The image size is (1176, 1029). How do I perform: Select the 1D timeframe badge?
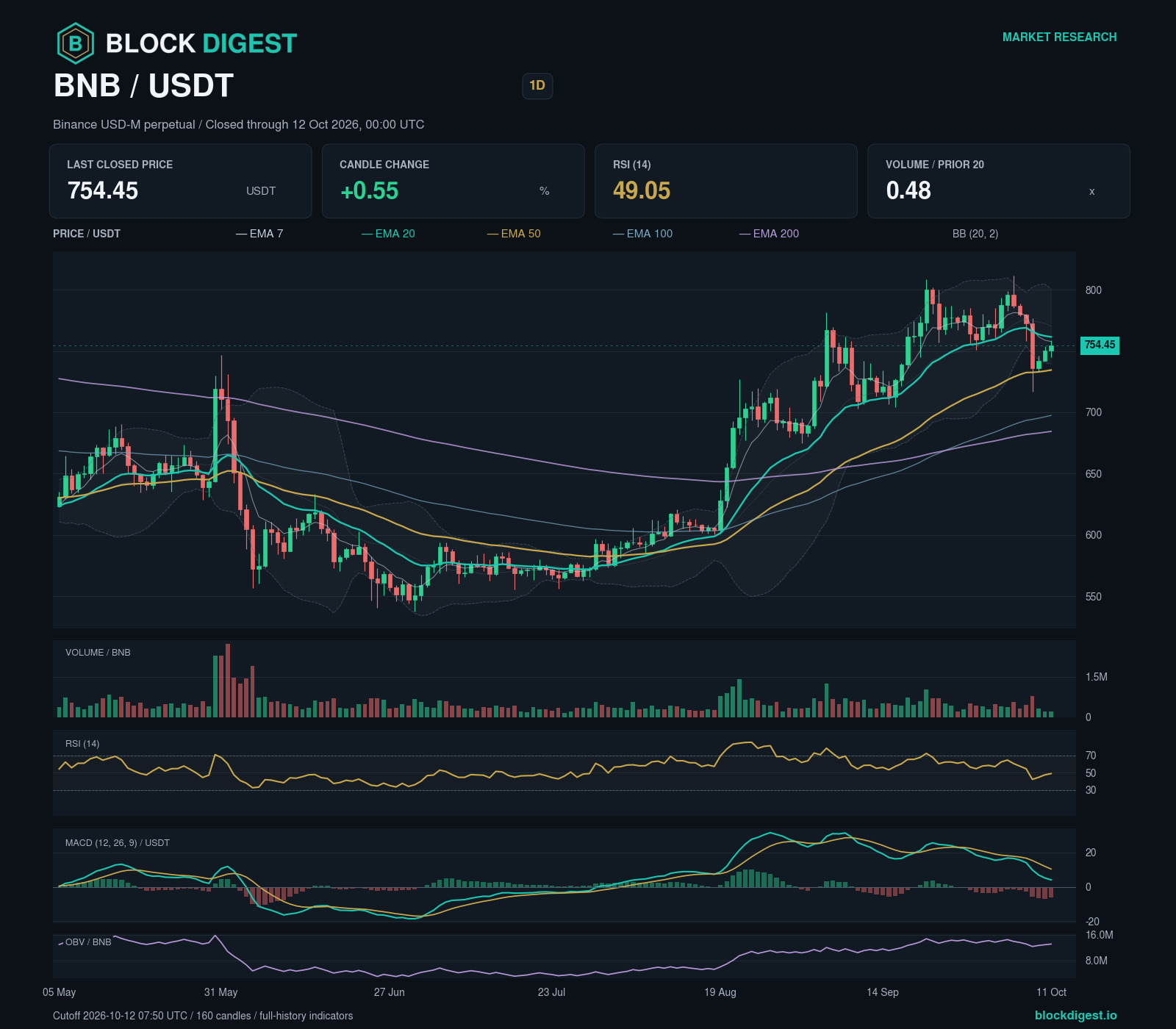537,86
